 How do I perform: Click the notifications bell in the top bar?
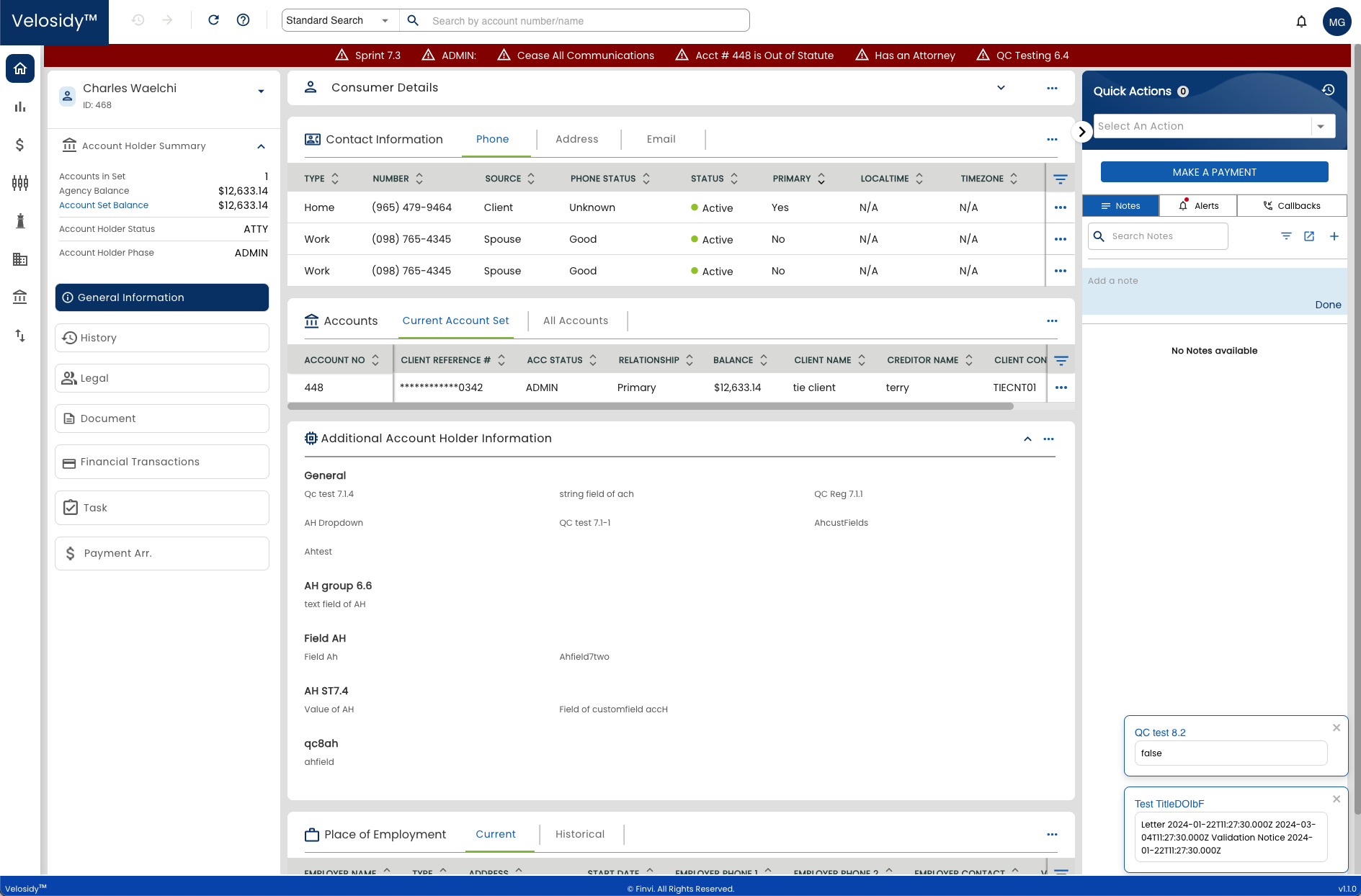pos(1301,21)
